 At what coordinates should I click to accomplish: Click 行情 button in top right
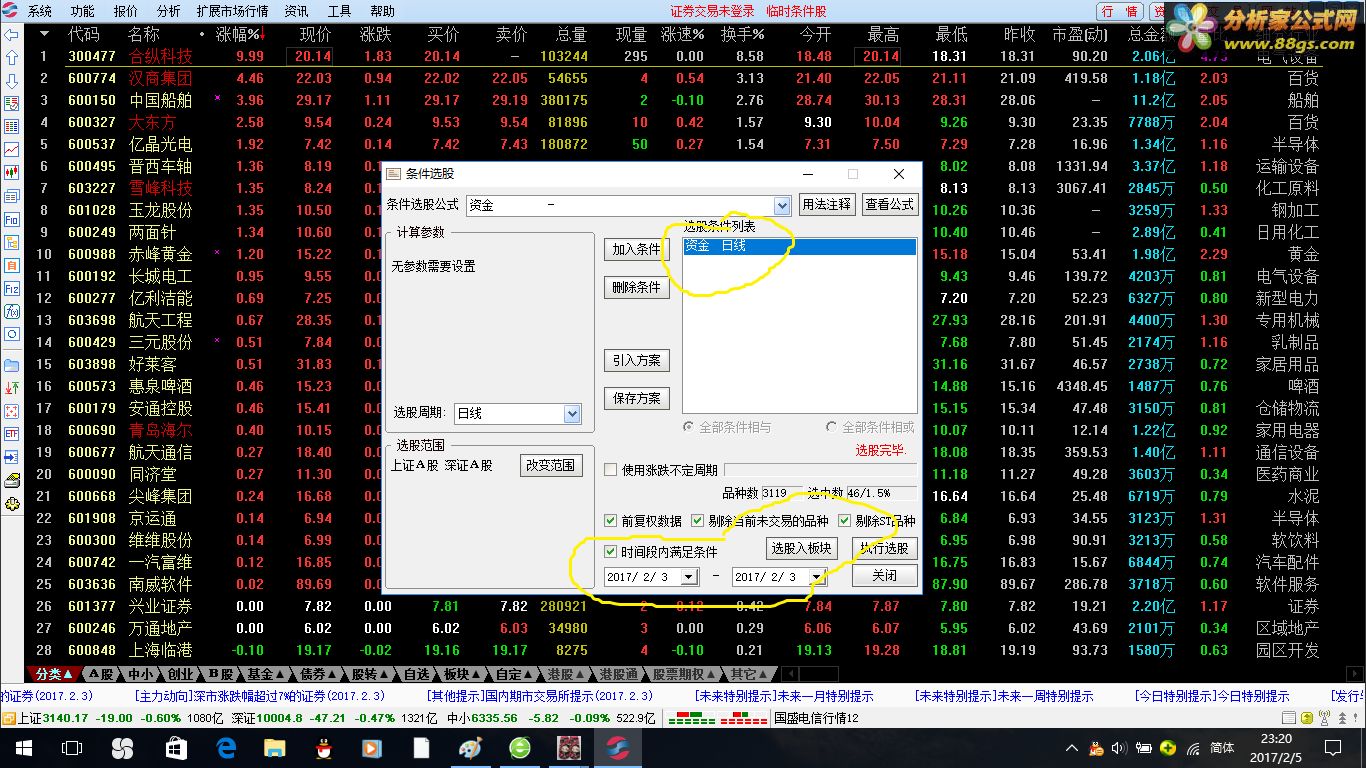(x=1119, y=11)
